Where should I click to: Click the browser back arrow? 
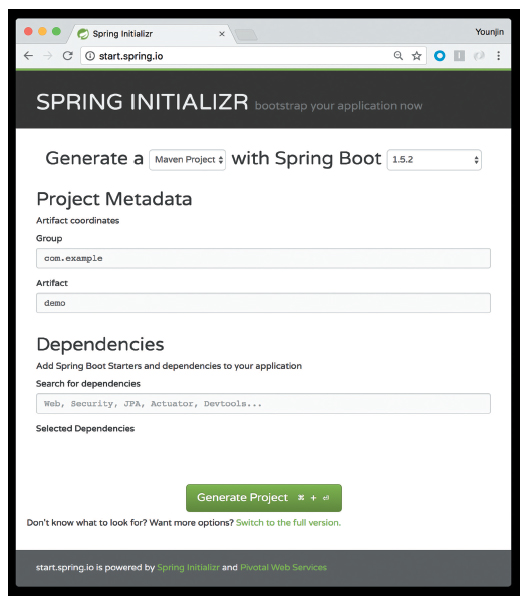(28, 56)
